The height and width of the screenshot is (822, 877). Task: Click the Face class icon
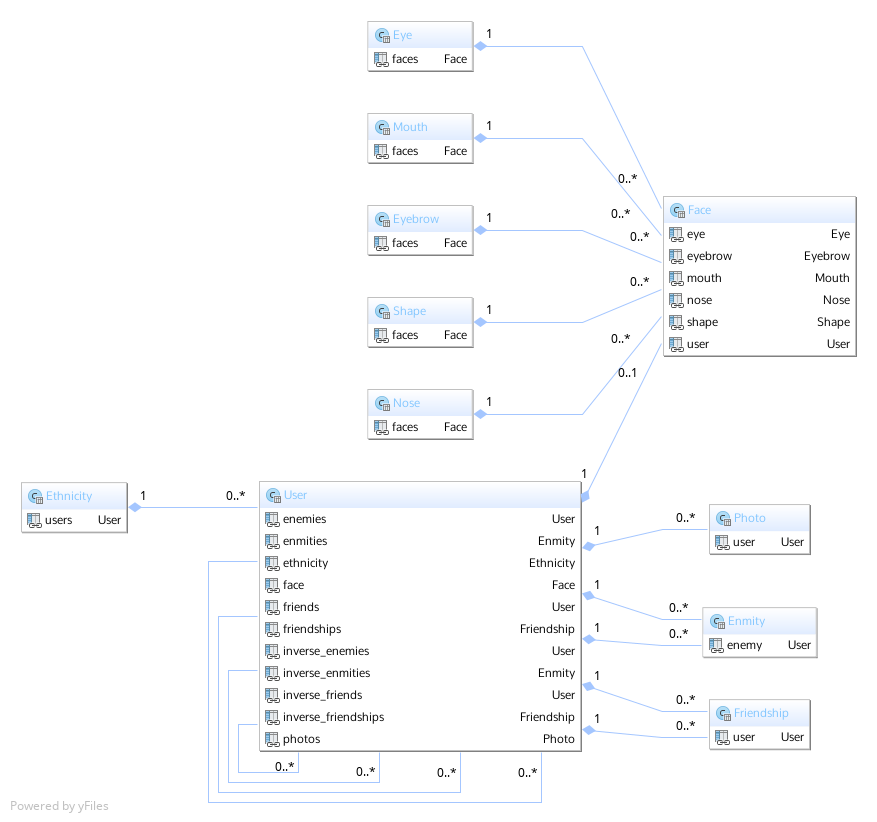[x=677, y=211]
